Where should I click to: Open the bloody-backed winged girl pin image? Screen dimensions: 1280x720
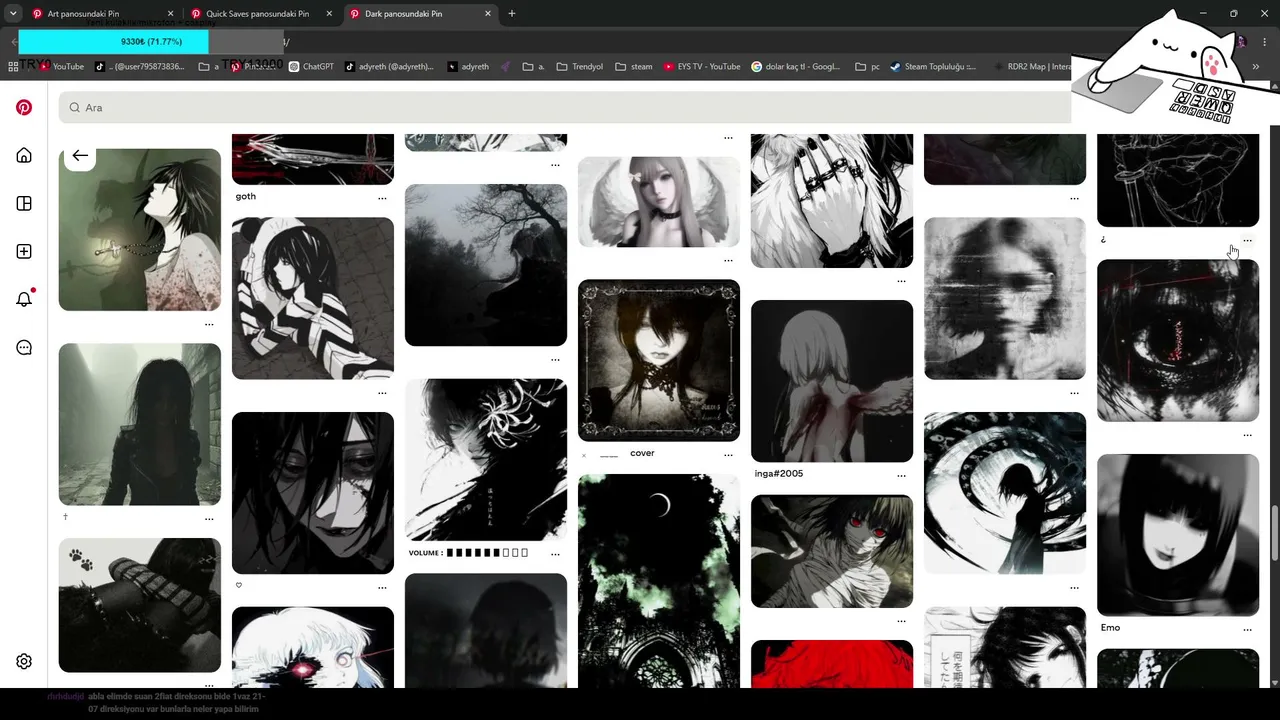832,381
